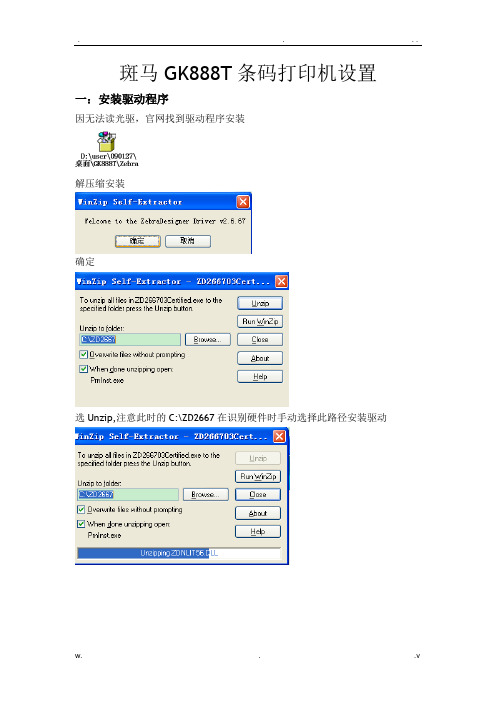This screenshot has height=702, width=496.
Task: Open Help in the middle dialog
Action: point(260,377)
